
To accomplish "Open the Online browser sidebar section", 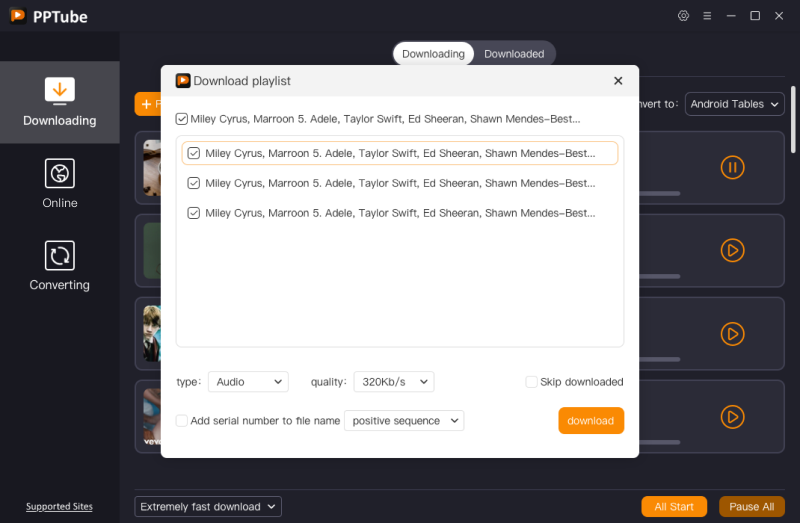I will [x=60, y=184].
